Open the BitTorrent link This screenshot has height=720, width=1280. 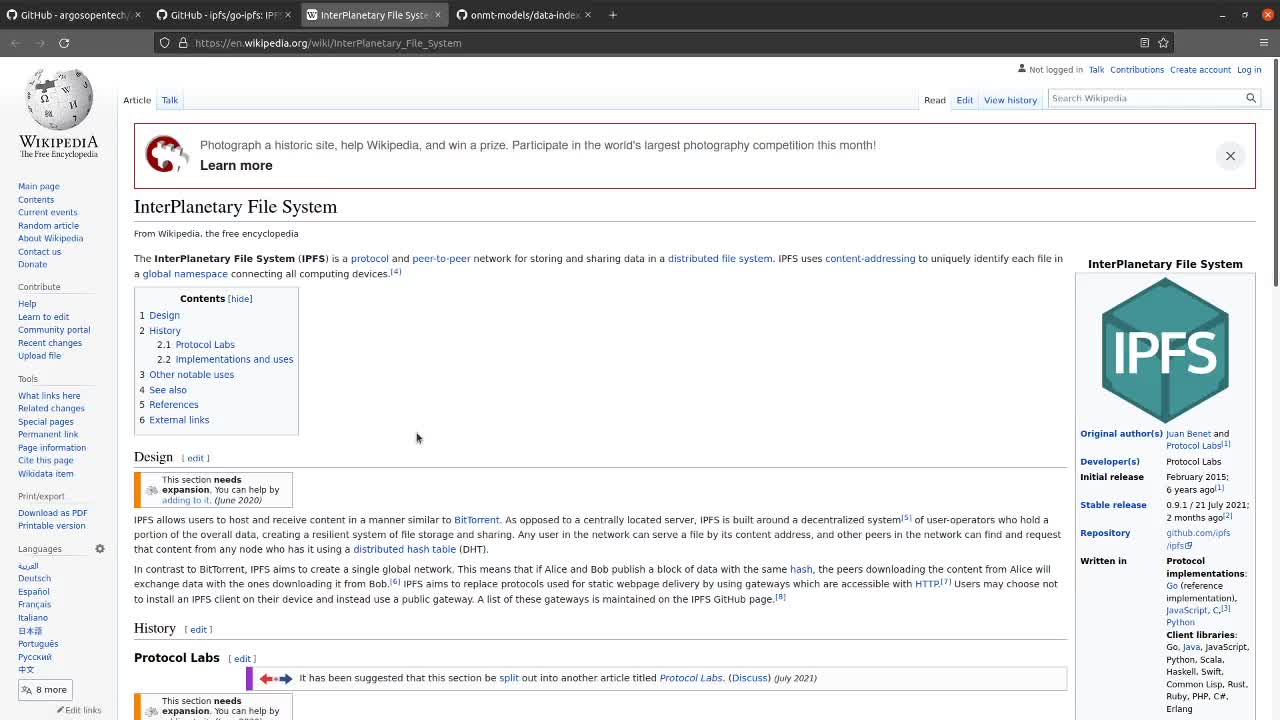[476, 520]
